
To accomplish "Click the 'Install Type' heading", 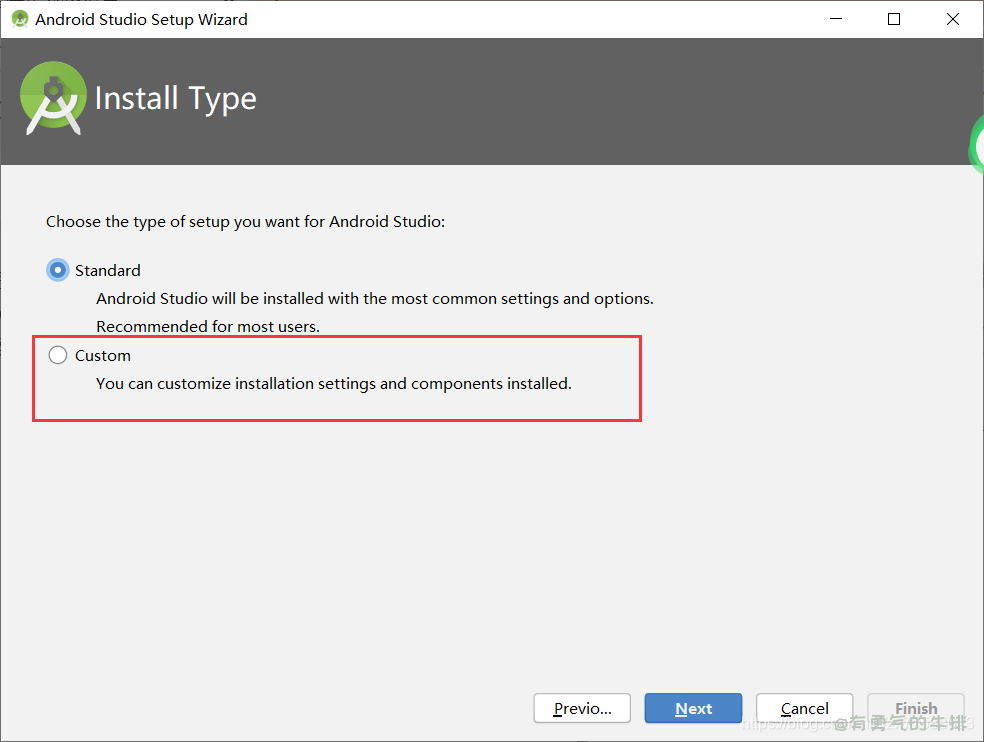I will click(176, 99).
